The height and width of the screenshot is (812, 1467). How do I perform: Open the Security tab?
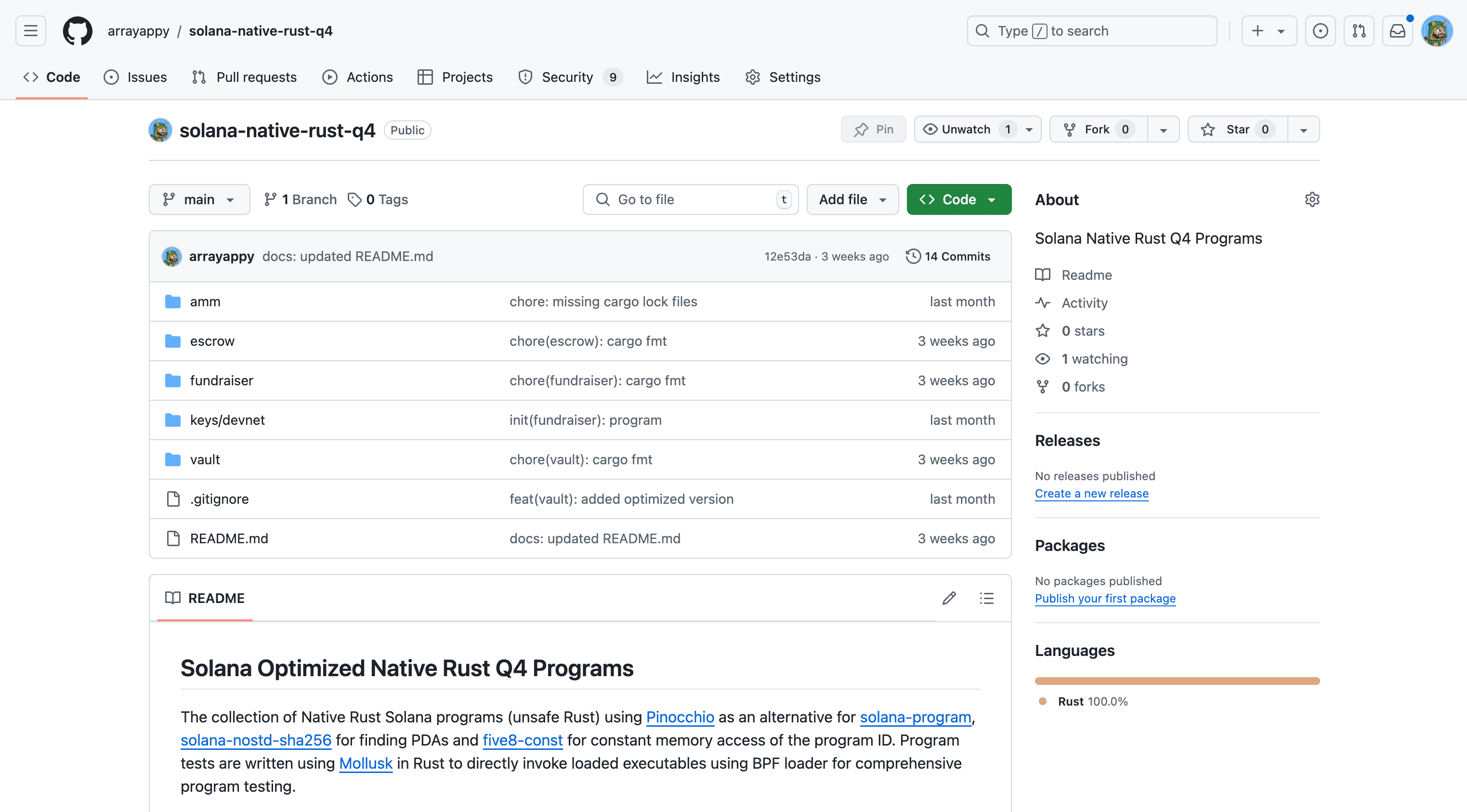(x=570, y=77)
